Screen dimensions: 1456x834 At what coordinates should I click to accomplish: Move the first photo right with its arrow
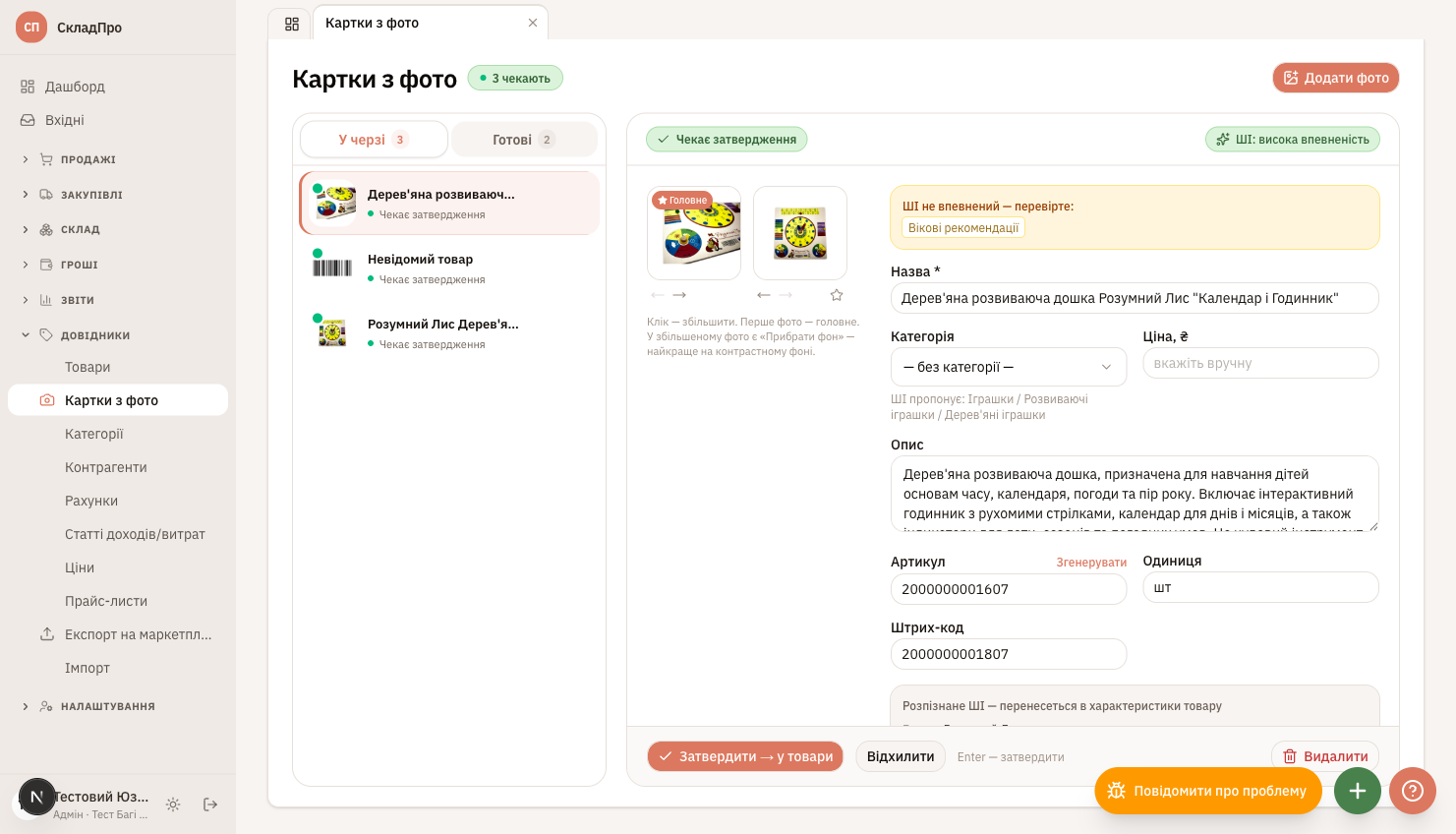(x=679, y=295)
